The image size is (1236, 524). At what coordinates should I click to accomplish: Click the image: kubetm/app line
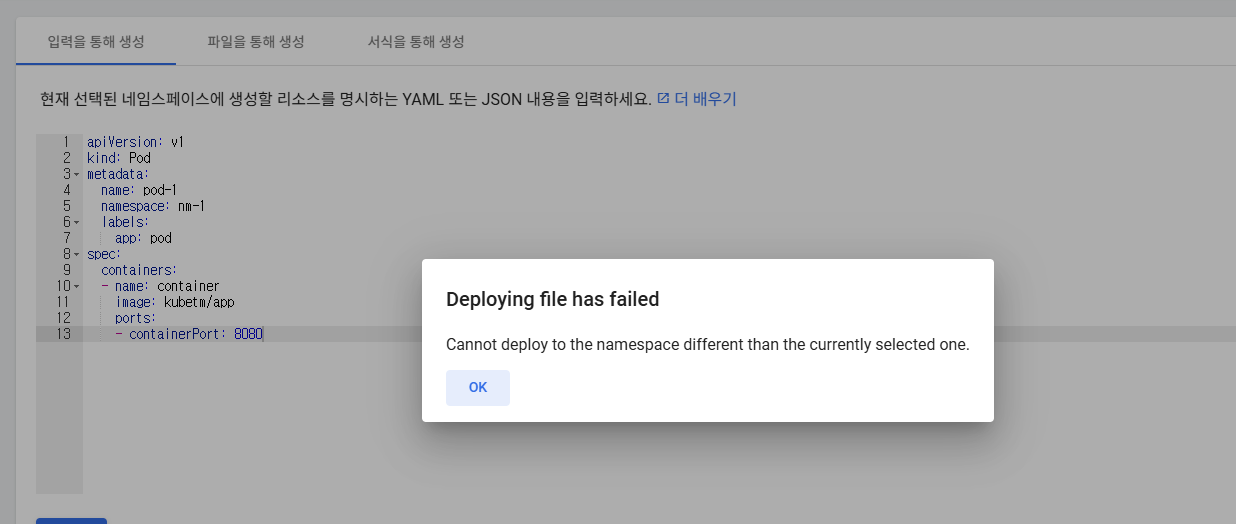[x=175, y=302]
